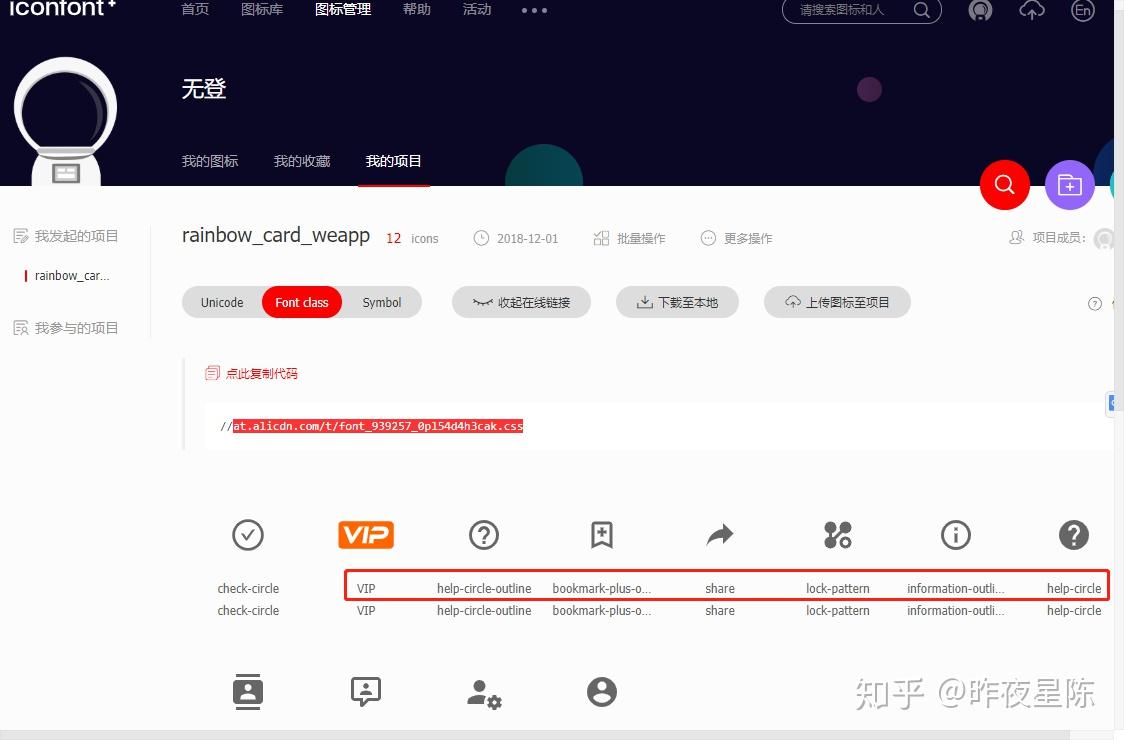Click the cloud upload icon in header
The height and width of the screenshot is (740, 1124).
[x=1032, y=10]
